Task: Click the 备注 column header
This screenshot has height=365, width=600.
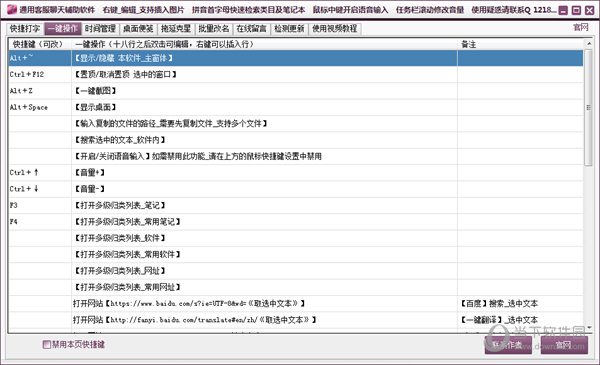Action: click(520, 44)
